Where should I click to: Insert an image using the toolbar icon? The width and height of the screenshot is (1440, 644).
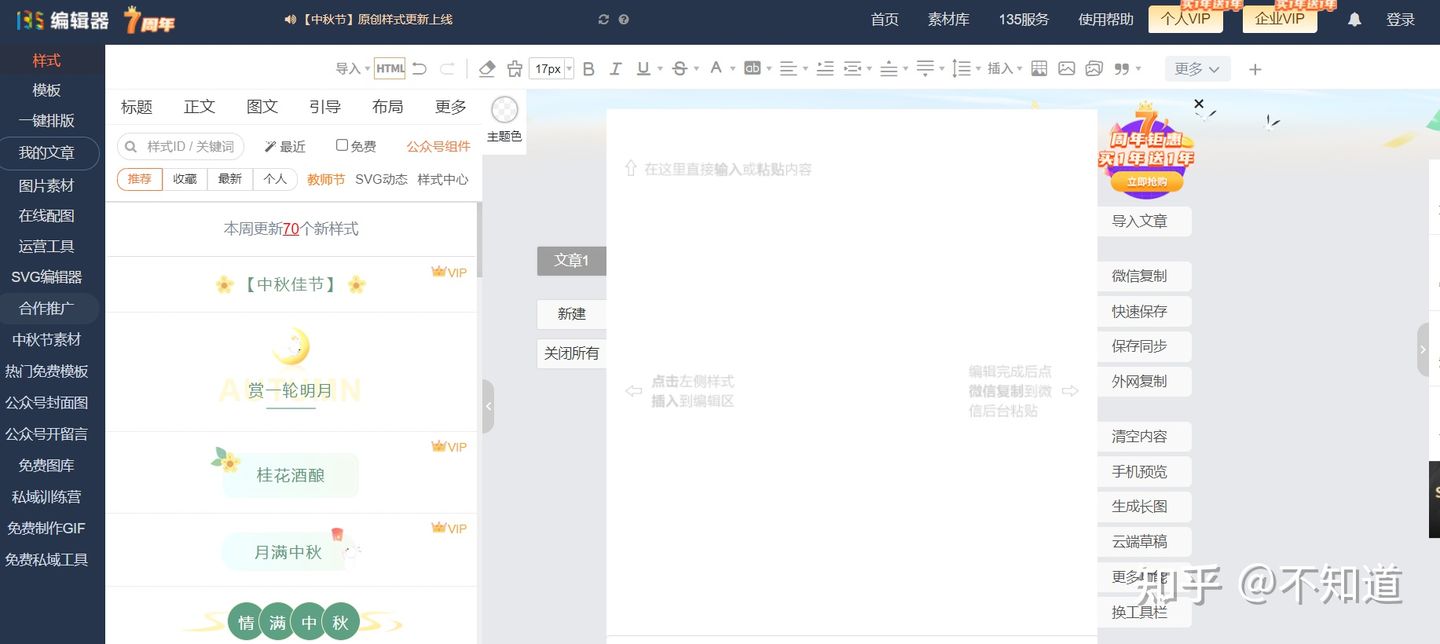1067,68
